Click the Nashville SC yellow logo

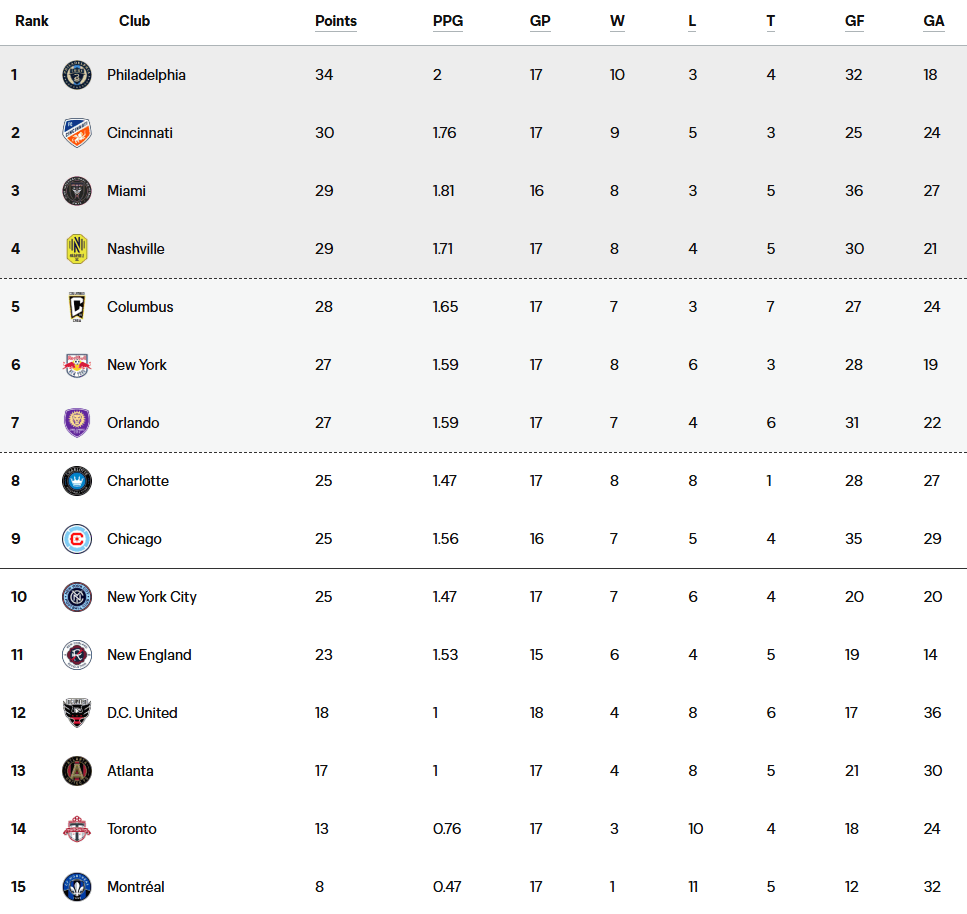pos(77,249)
